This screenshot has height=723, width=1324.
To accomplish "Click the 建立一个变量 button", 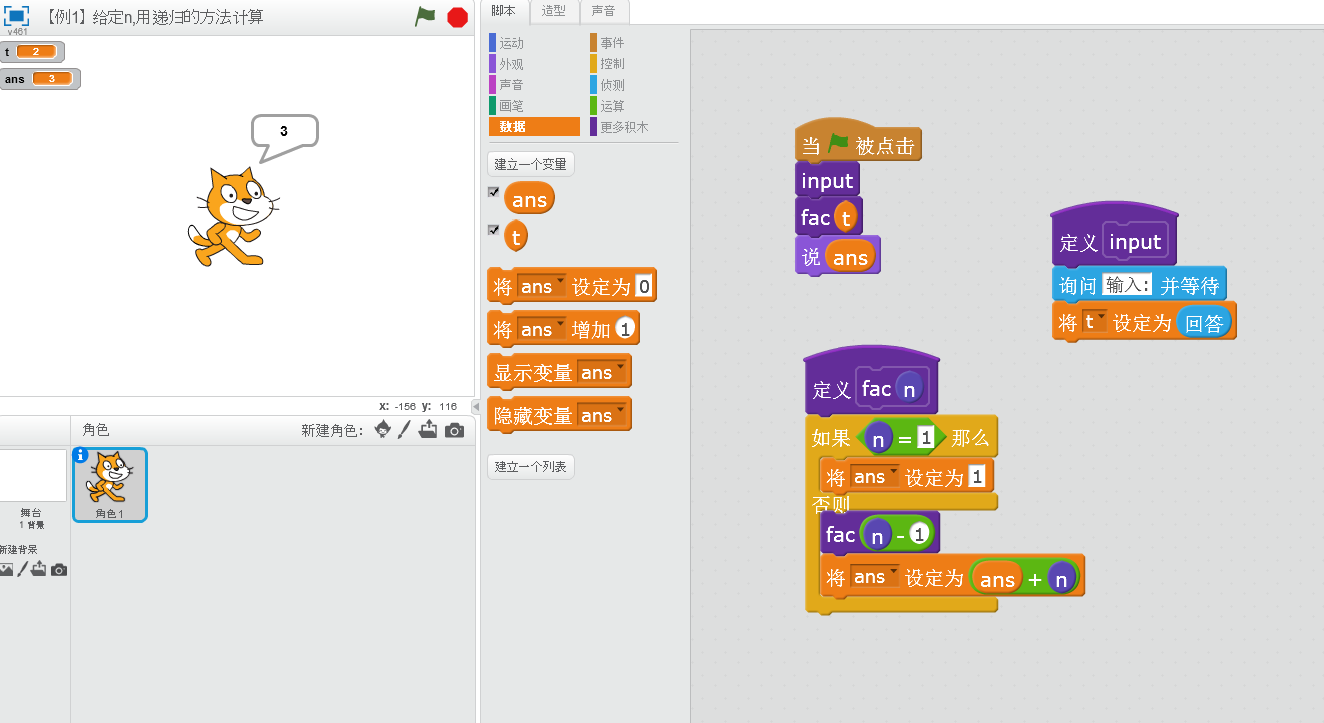I will click(x=531, y=164).
